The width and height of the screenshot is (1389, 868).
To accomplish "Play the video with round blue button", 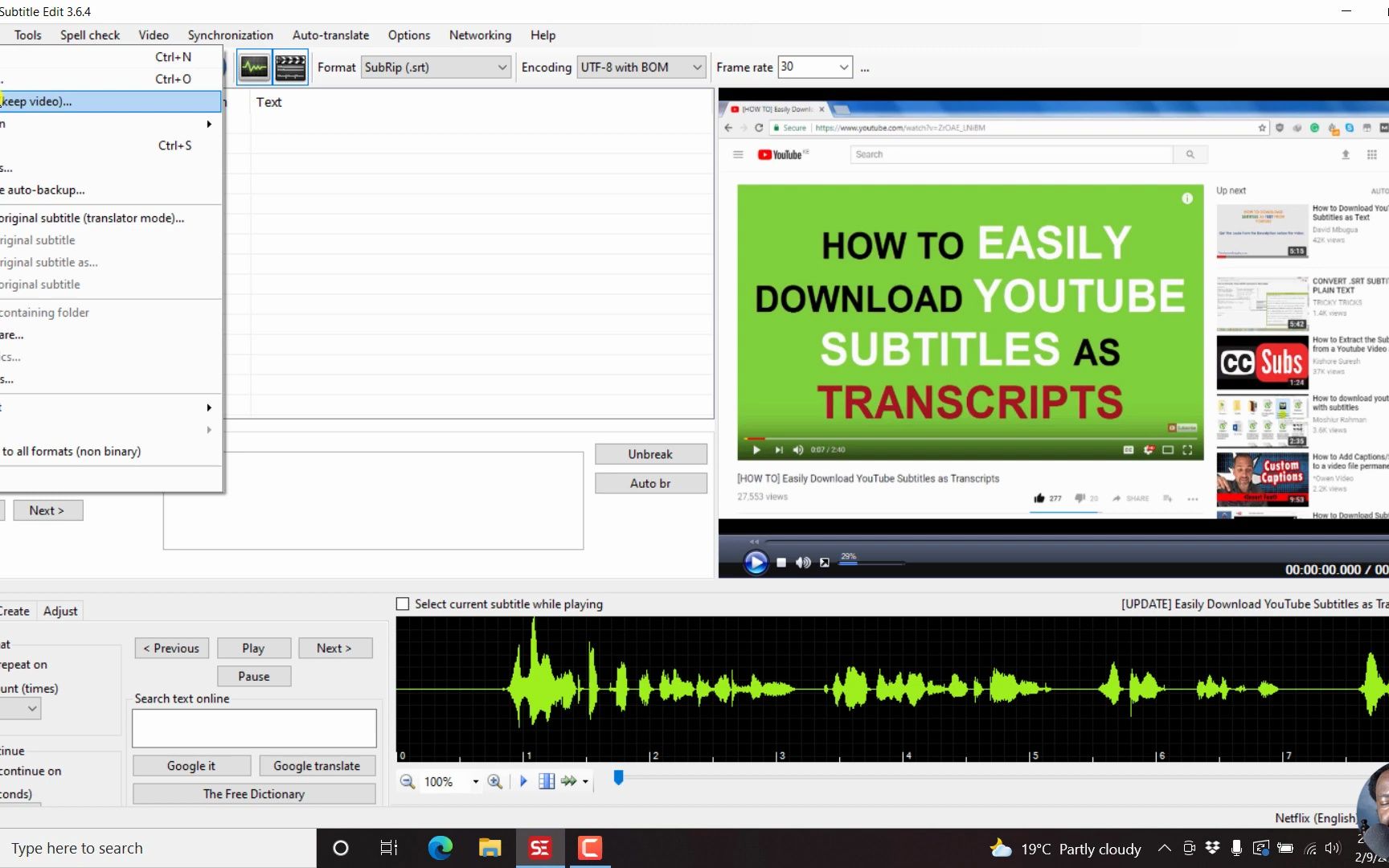I will click(756, 563).
